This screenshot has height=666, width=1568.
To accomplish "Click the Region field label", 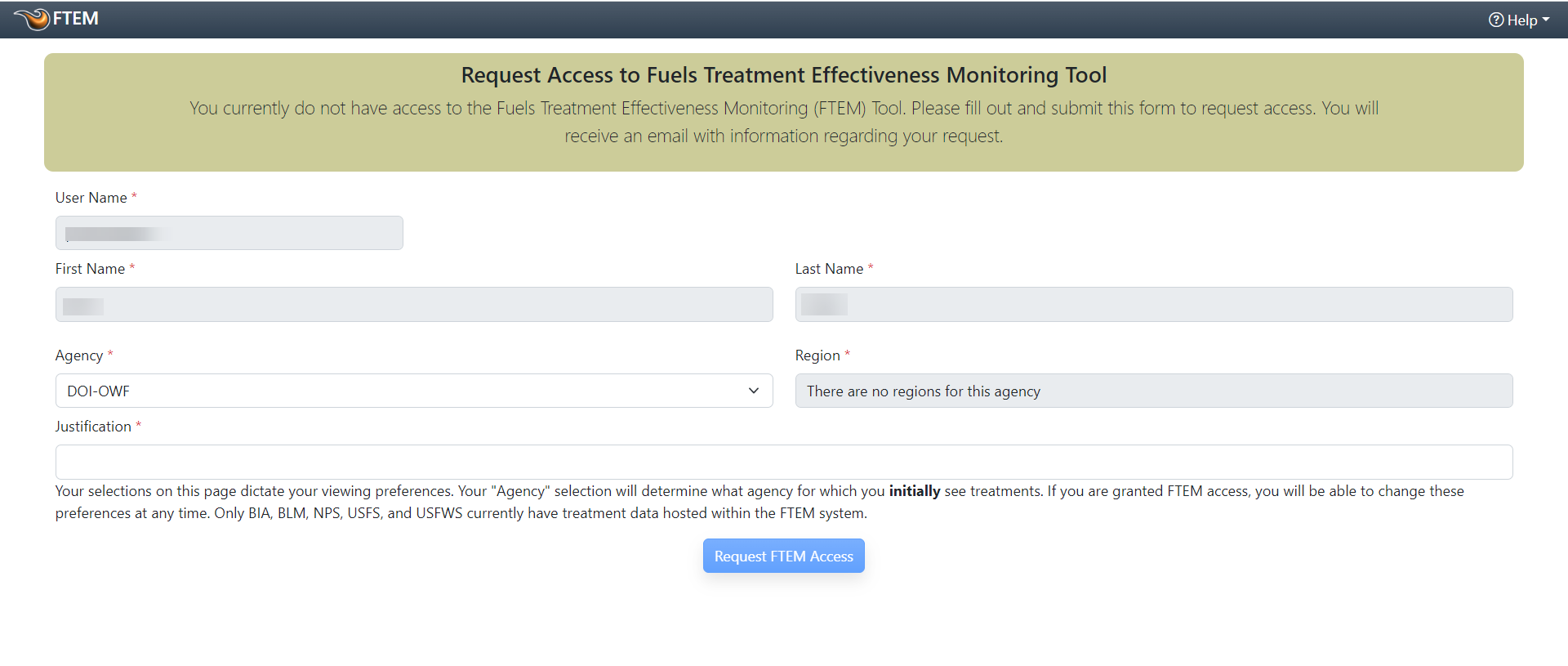I will pyautogui.click(x=817, y=355).
